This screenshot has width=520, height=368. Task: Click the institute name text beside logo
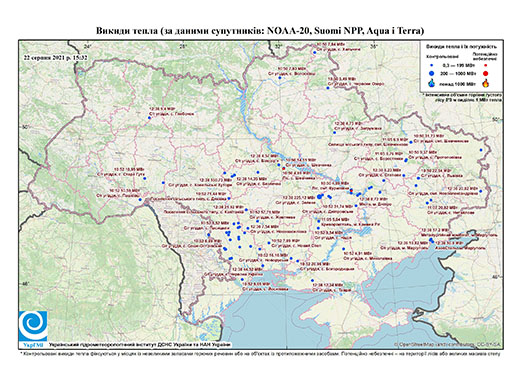(x=140, y=344)
